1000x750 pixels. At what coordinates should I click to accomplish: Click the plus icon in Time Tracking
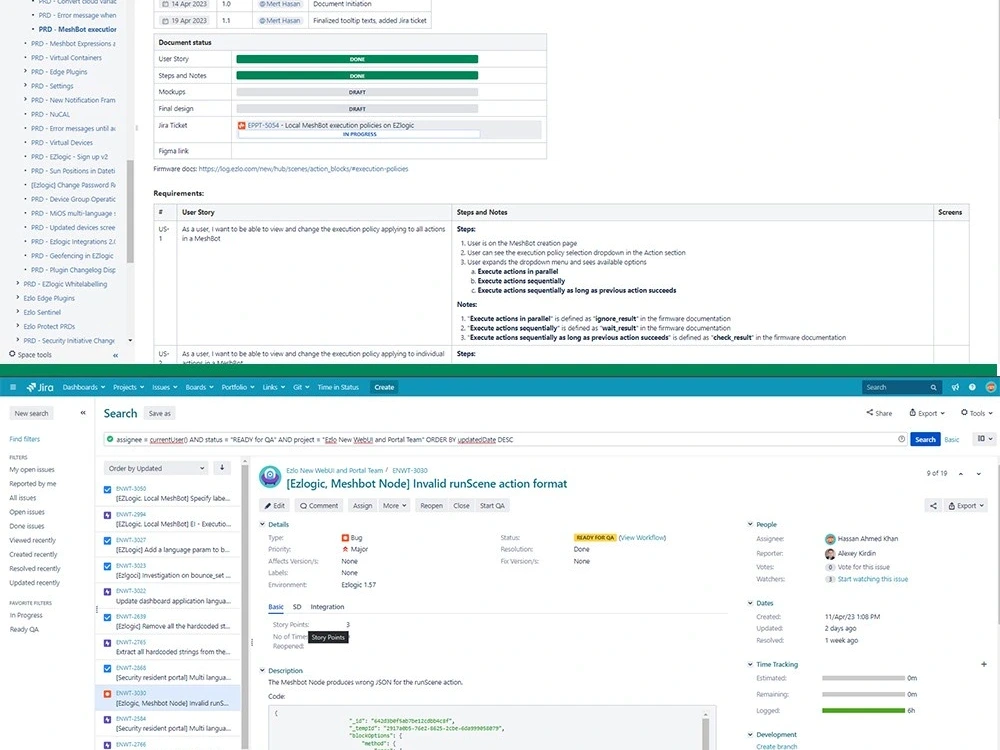click(x=983, y=664)
